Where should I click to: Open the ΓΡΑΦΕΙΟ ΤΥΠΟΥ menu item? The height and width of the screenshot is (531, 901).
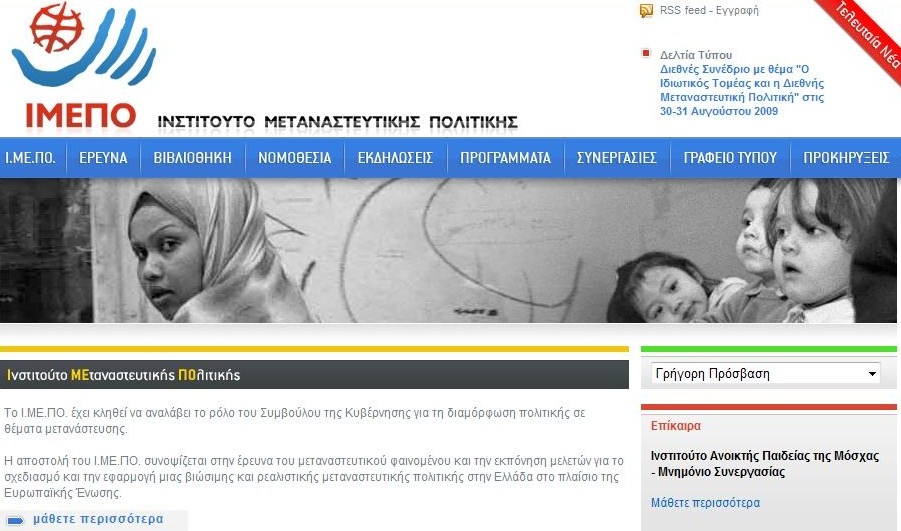click(x=730, y=157)
